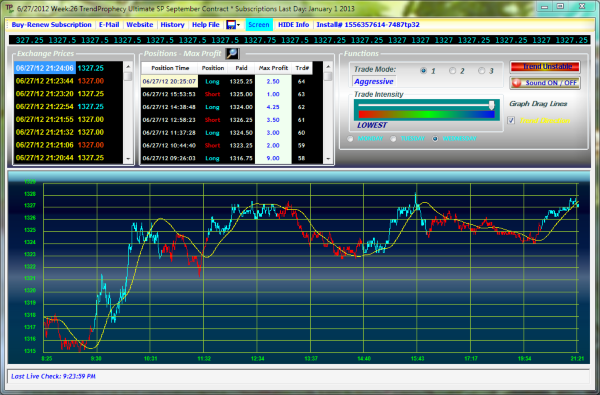Click down arrow of Positions list scrollbar
The width and height of the screenshot is (600, 395).
(x=328, y=159)
